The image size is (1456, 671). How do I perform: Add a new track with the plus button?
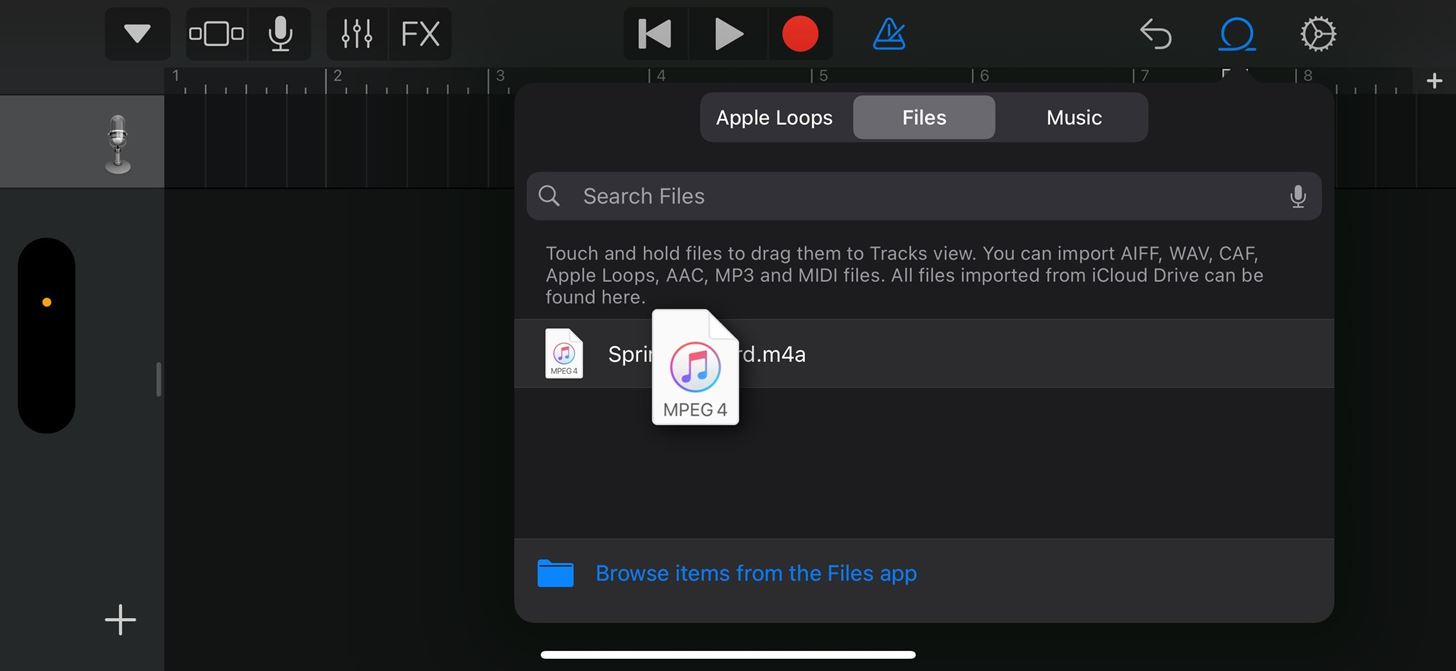(x=119, y=619)
